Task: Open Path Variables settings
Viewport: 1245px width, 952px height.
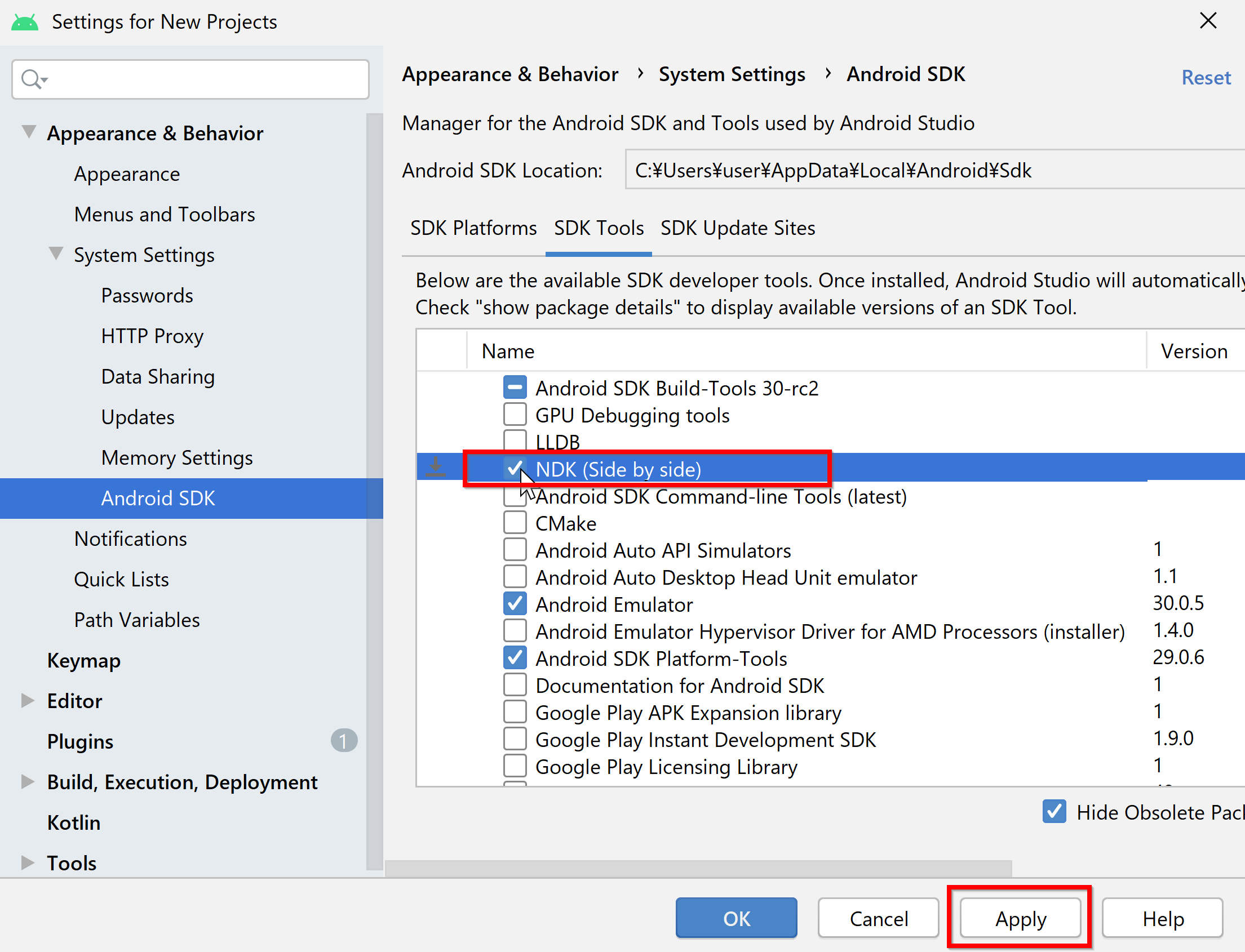Action: pyautogui.click(x=136, y=620)
